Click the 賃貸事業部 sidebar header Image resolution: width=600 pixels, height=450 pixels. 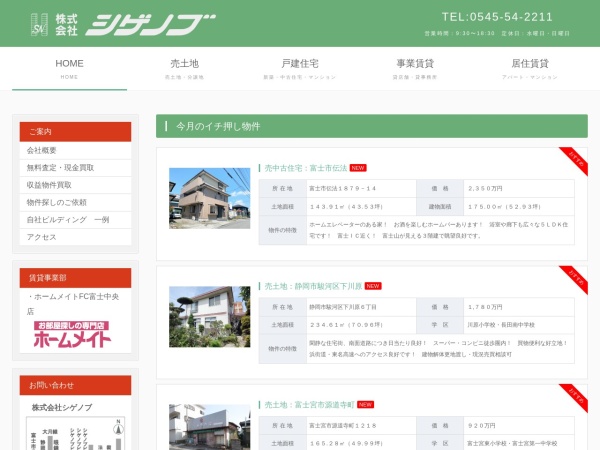75,278
